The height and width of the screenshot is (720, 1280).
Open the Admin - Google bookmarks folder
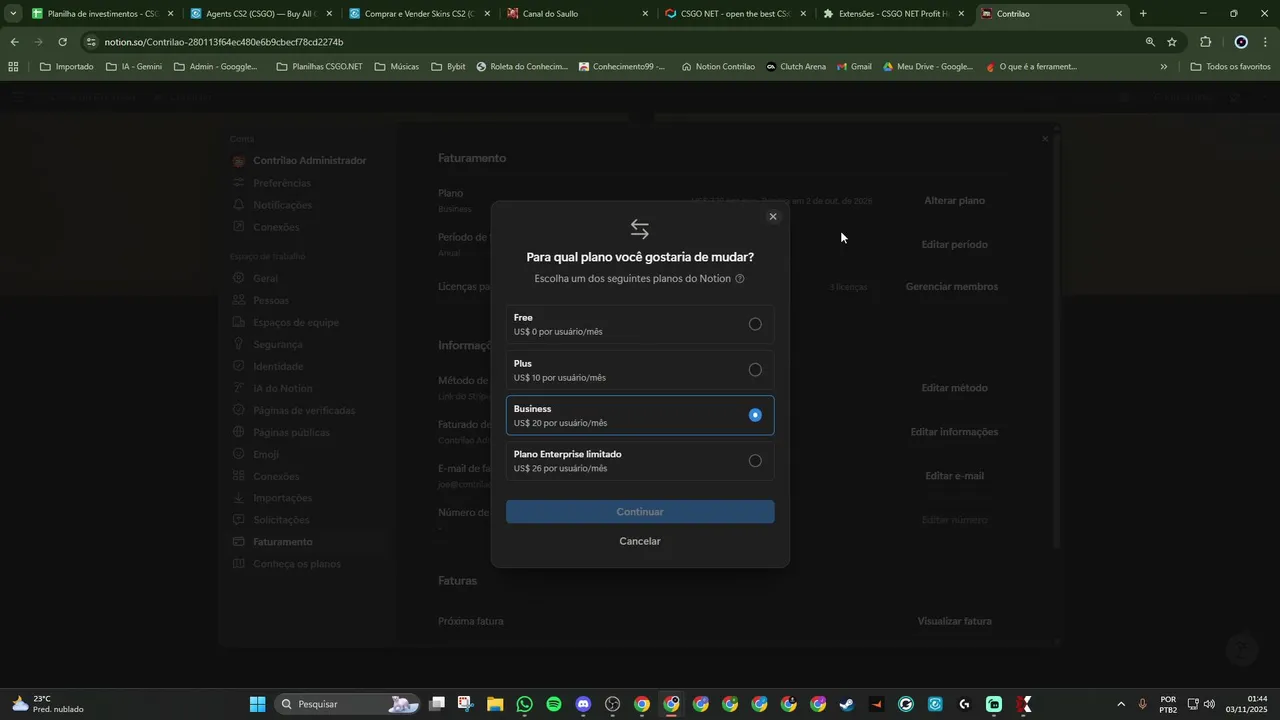pos(216,67)
